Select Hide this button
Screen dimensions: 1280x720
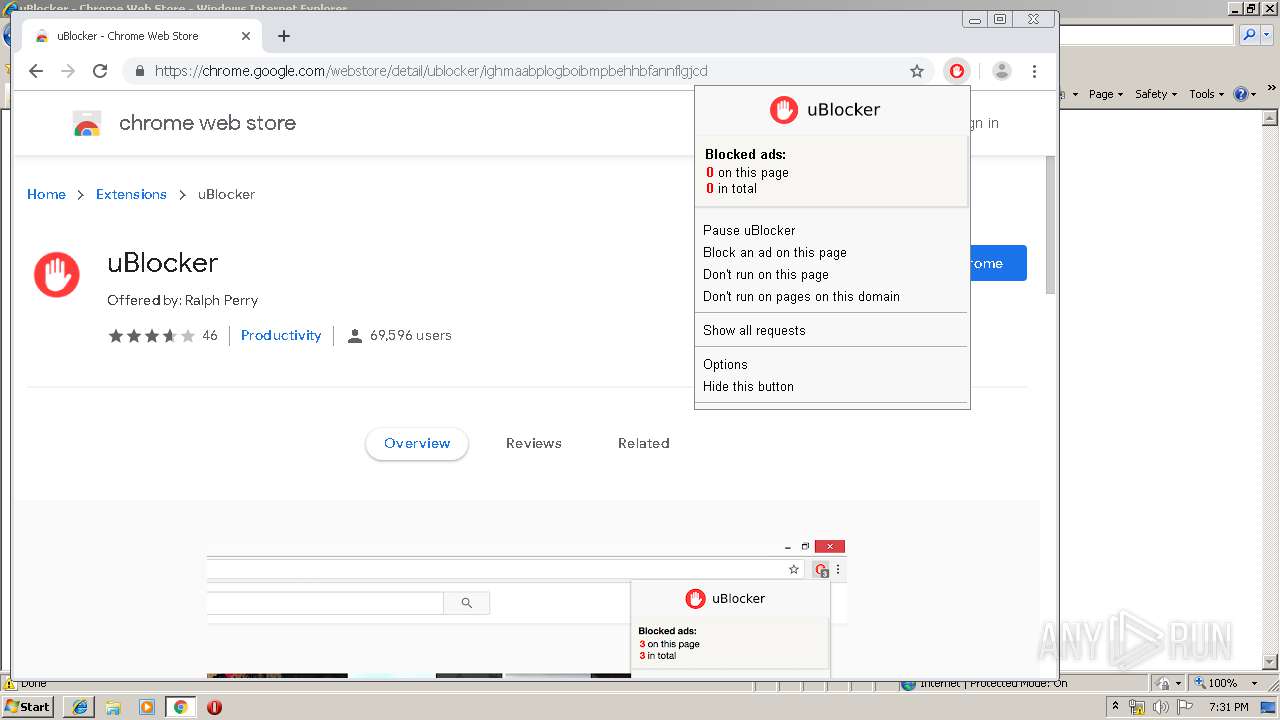tap(748, 386)
